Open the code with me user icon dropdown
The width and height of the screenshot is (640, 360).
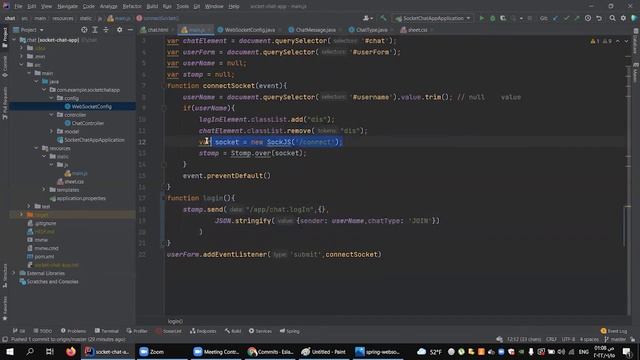point(368,18)
